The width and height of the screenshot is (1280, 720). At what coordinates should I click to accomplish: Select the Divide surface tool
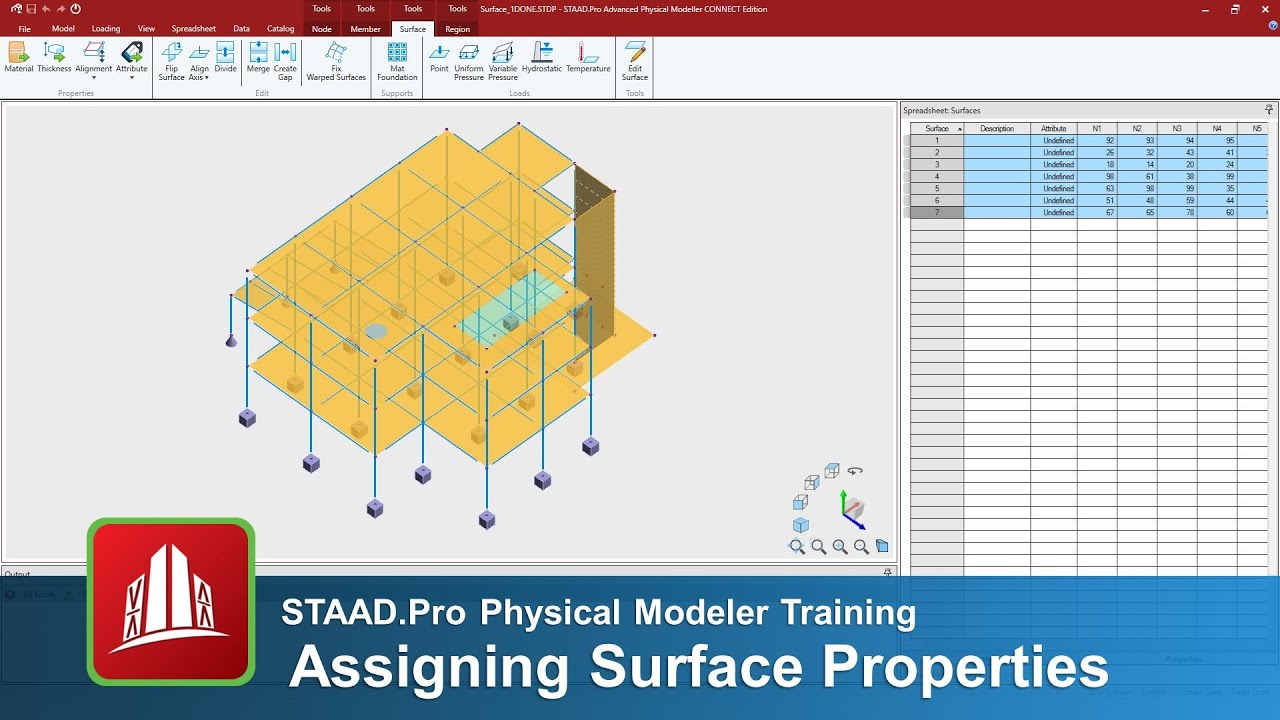click(225, 59)
